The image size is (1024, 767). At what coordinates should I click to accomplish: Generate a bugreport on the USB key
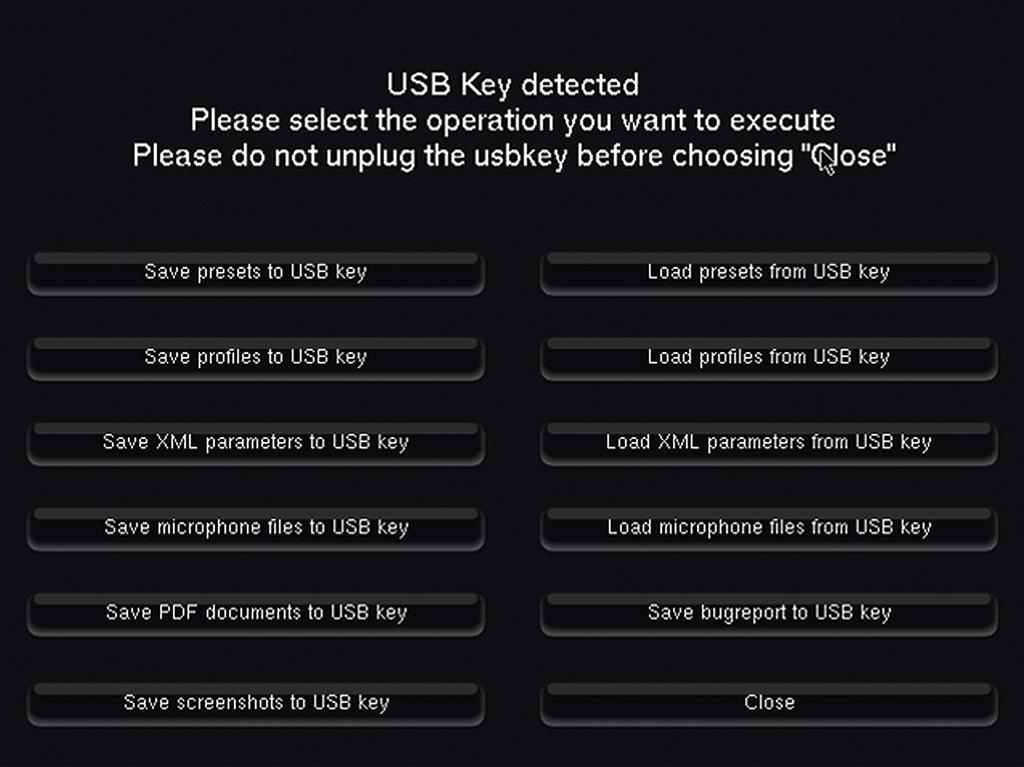[768, 613]
